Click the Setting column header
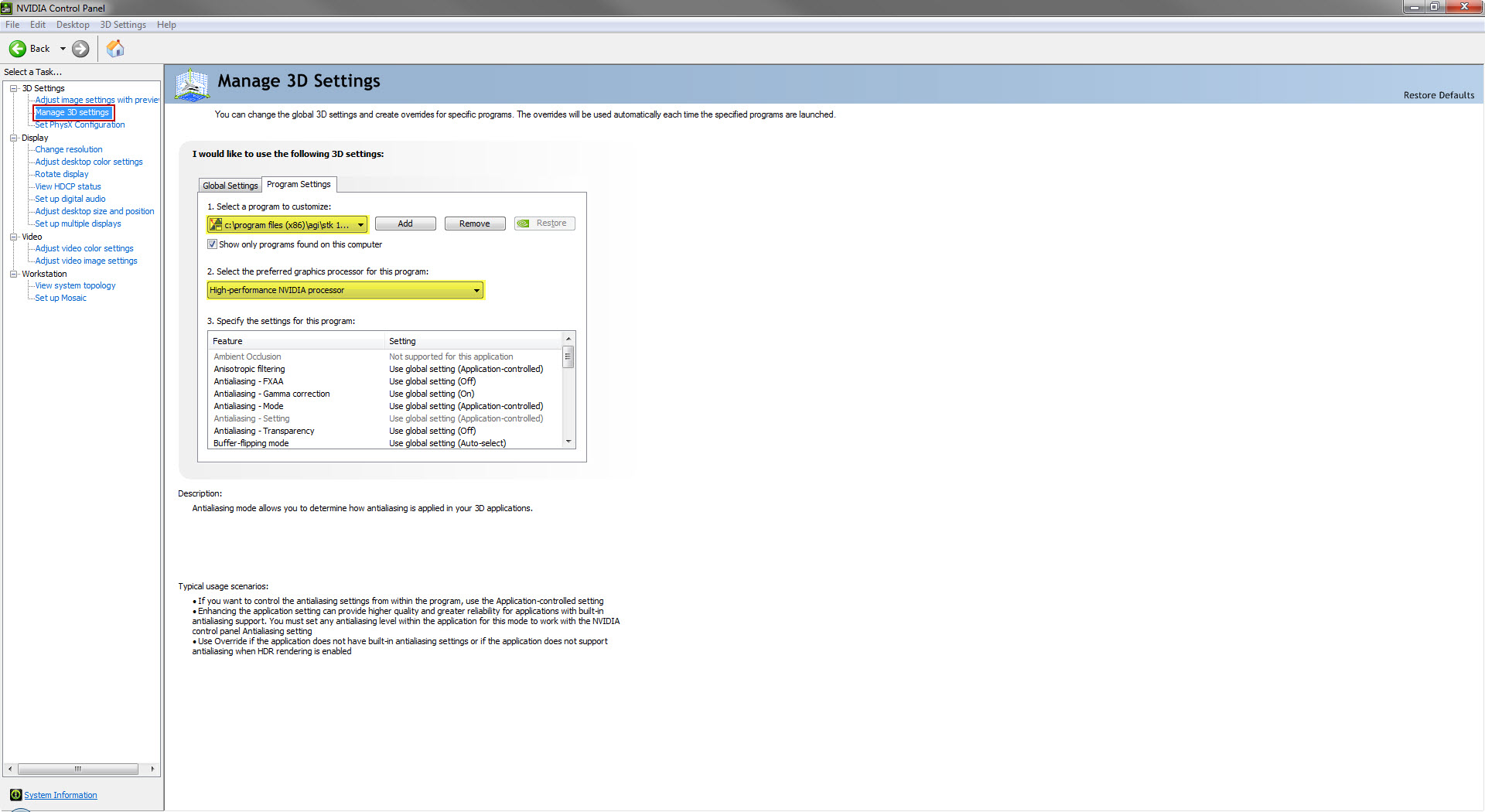The height and width of the screenshot is (812, 1485). pyautogui.click(x=473, y=341)
